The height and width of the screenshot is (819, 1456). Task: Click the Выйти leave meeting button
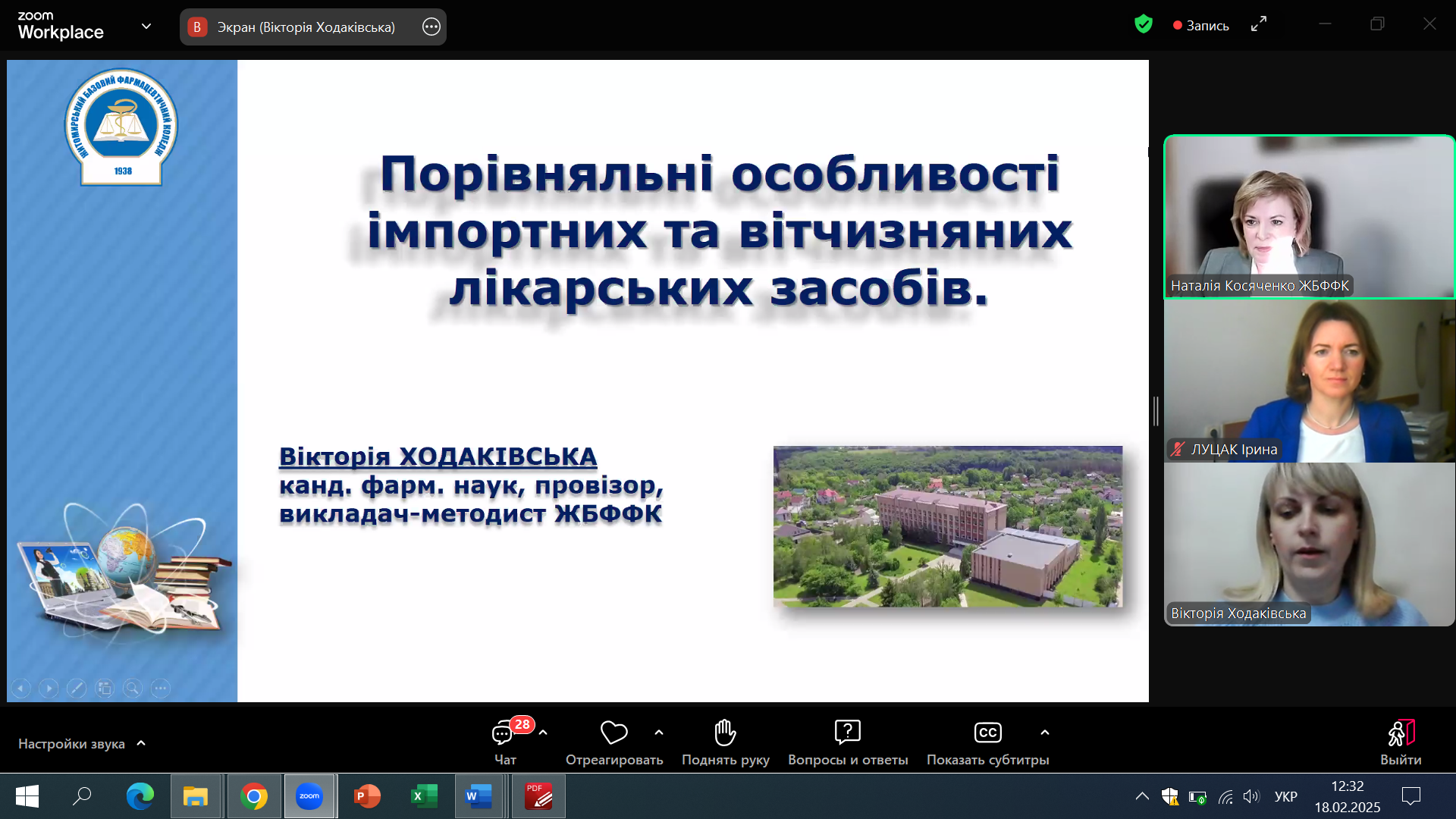[1401, 743]
